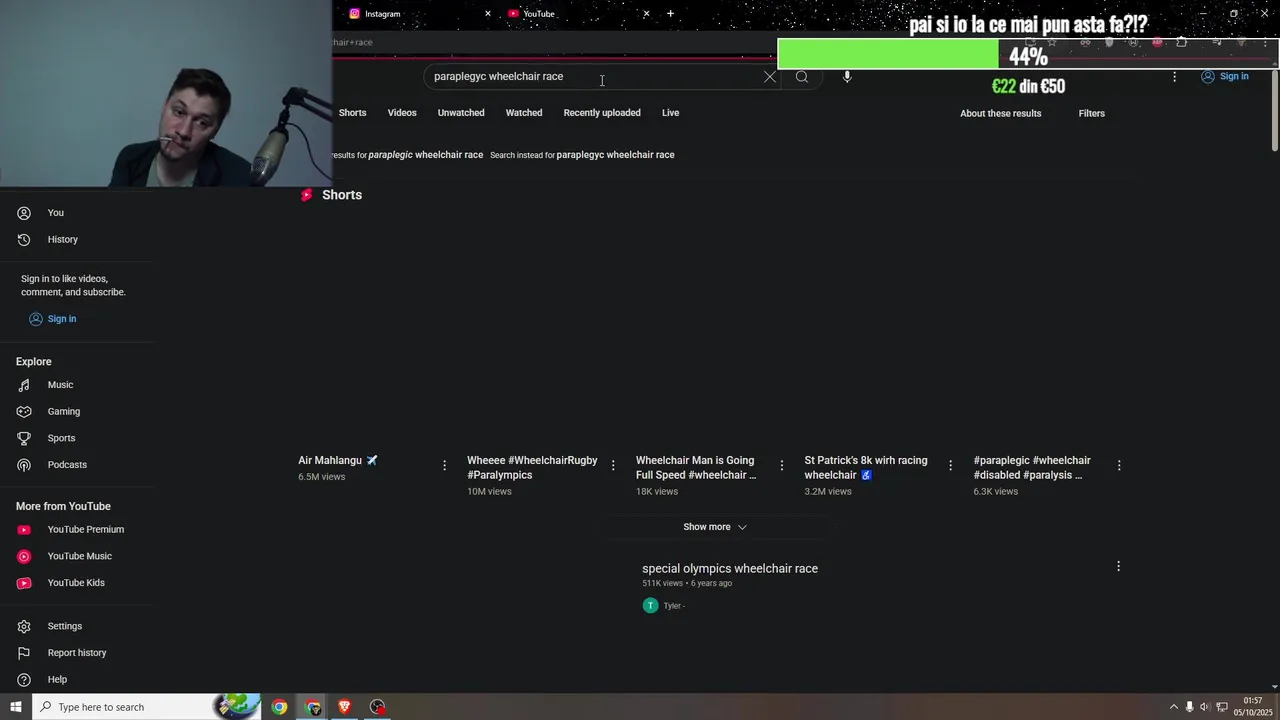Click the microphone tray icon
Screen dimensions: 1280x720
coord(1189,707)
